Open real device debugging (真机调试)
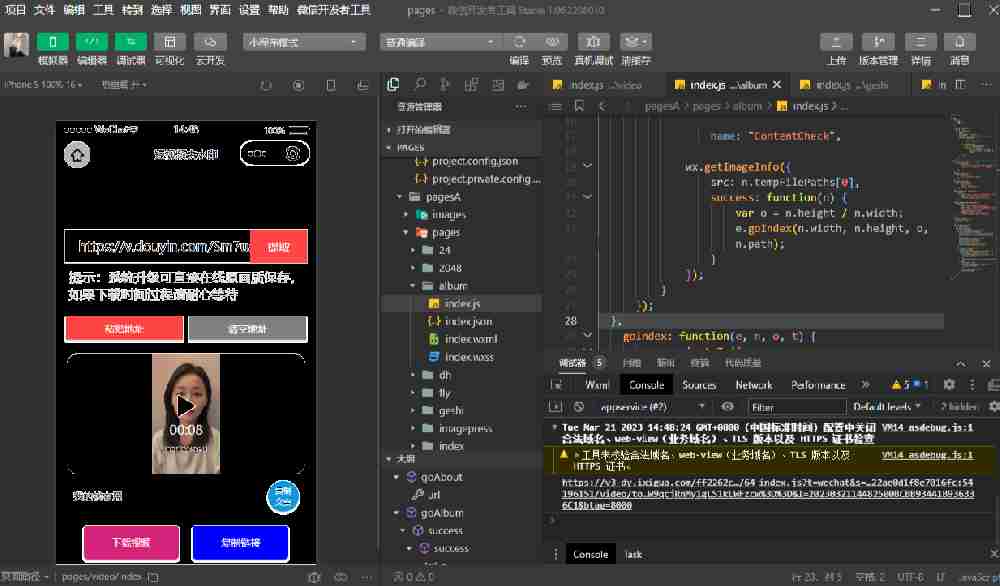This screenshot has width=1000, height=586. pos(594,42)
